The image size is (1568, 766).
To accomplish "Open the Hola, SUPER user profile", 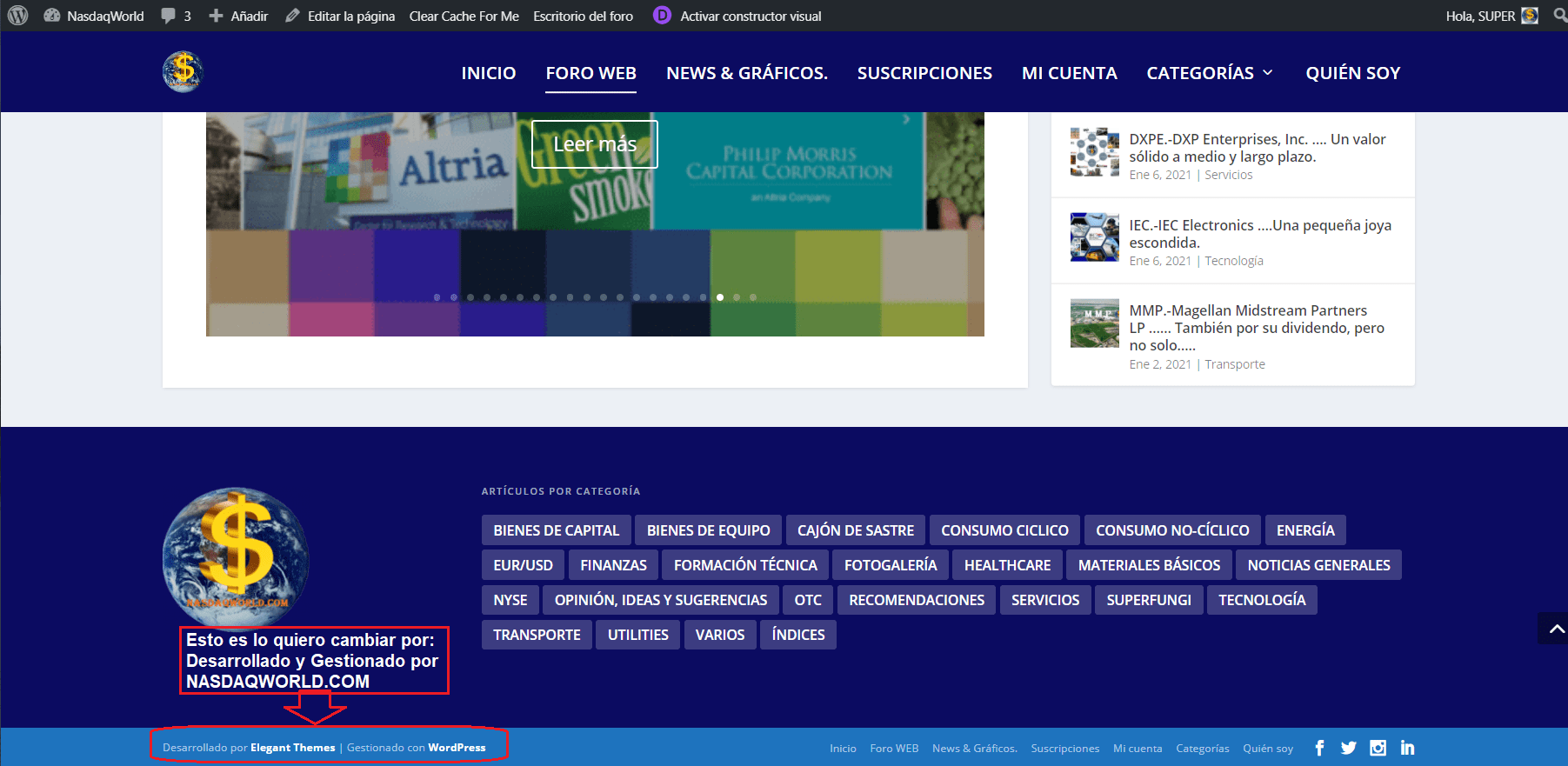I will point(1491,16).
